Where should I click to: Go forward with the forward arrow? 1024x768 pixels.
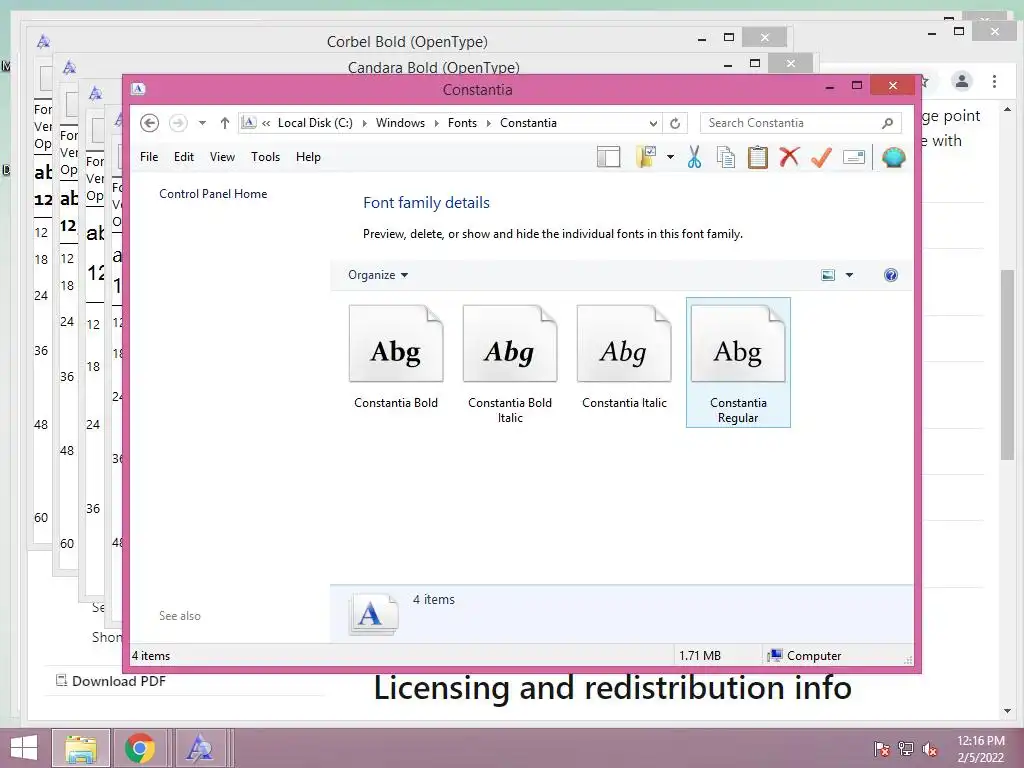[x=178, y=123]
